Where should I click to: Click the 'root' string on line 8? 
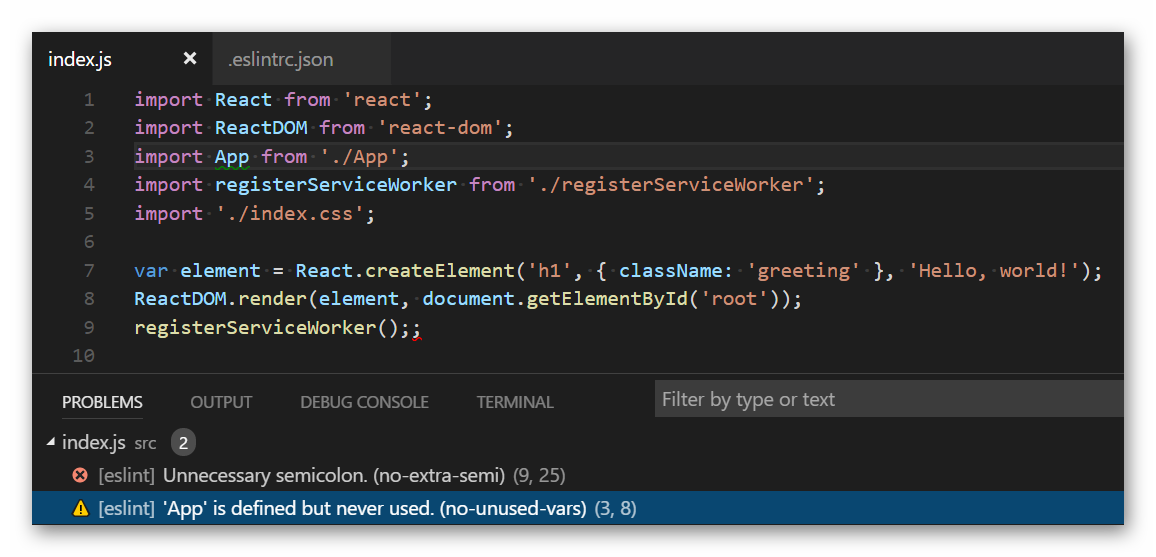[734, 300]
